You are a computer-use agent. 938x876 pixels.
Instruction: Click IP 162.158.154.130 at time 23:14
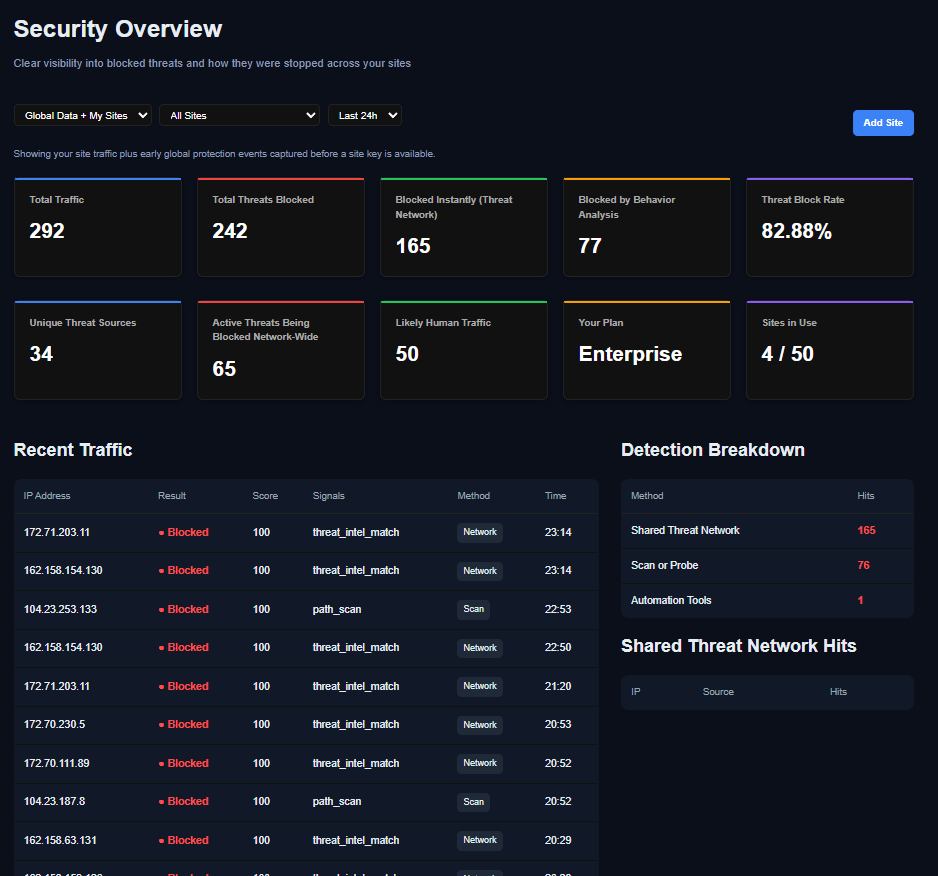63,570
